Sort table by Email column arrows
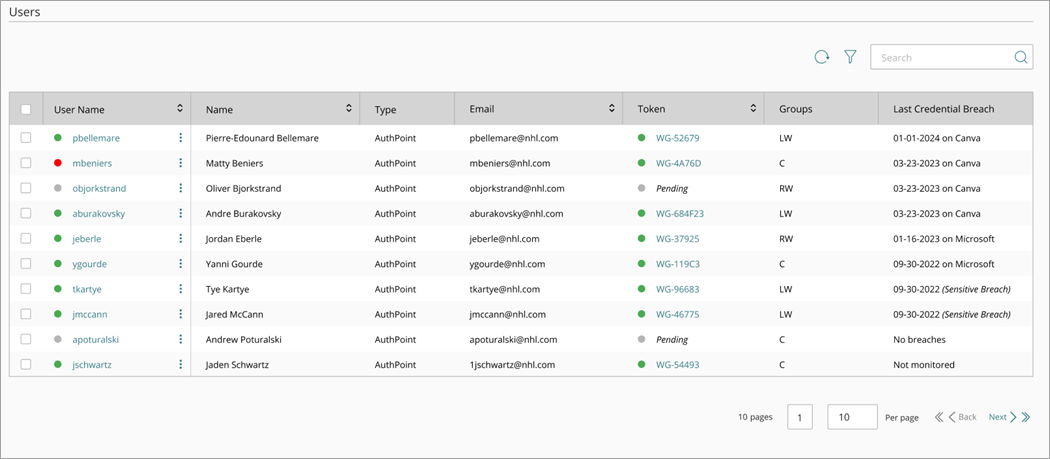The height and width of the screenshot is (459, 1050). click(x=611, y=109)
